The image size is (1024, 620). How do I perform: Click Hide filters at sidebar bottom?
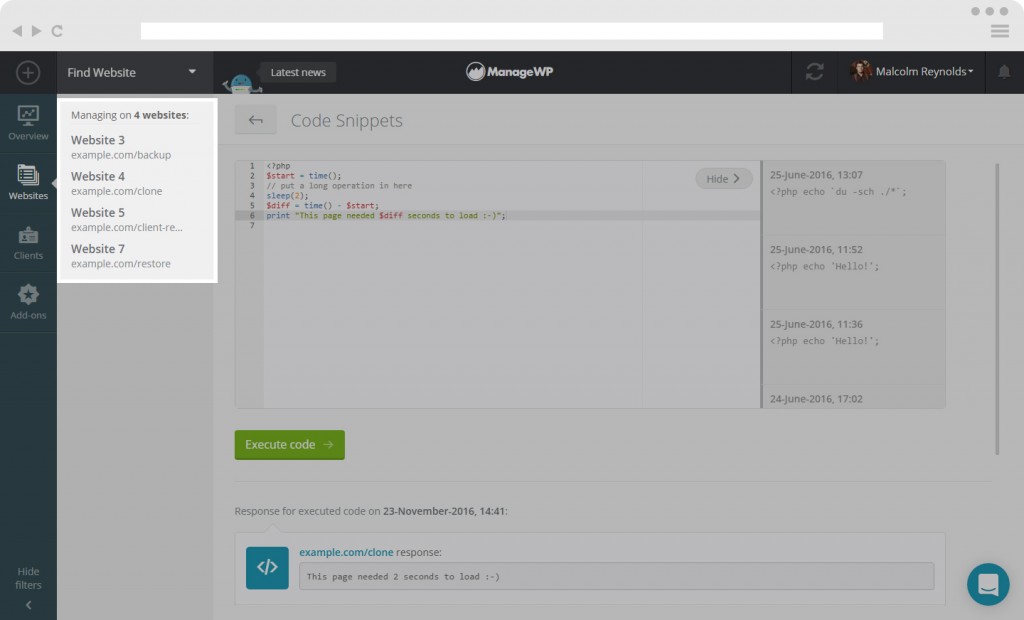pyautogui.click(x=28, y=586)
